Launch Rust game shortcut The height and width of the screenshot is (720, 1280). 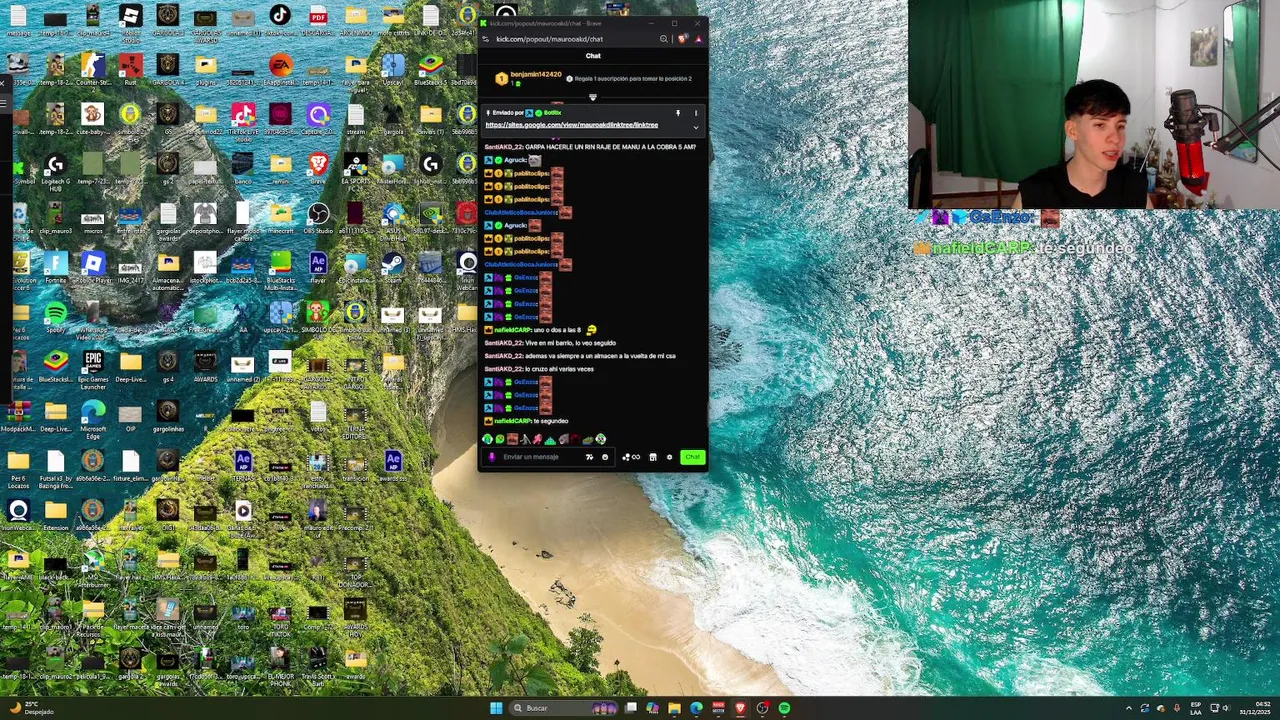click(x=130, y=70)
